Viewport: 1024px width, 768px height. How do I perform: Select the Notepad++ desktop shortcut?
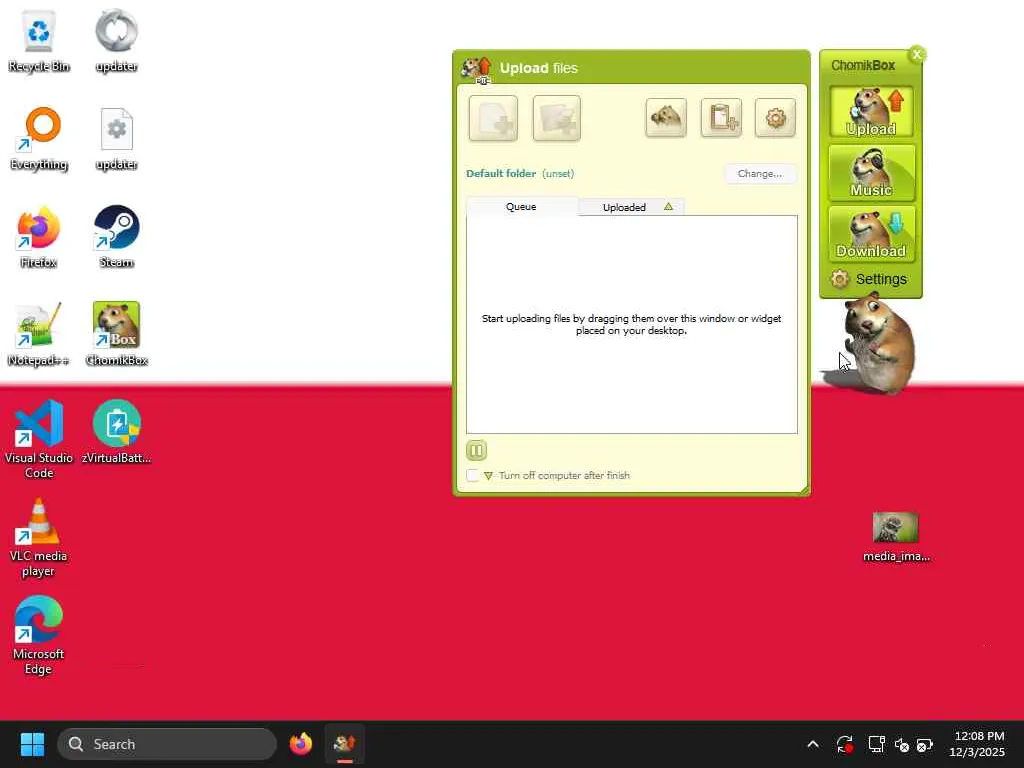(x=39, y=334)
